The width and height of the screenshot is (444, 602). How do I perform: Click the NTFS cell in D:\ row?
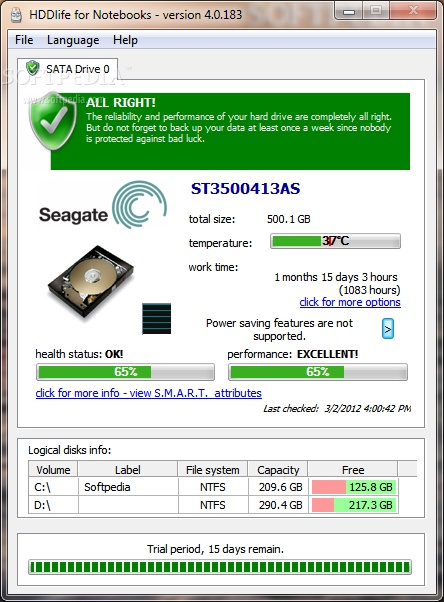212,504
